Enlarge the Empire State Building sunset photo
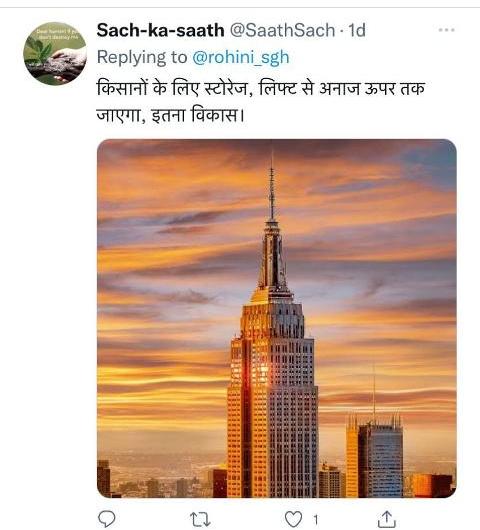This screenshot has width=480, height=530. coord(277,318)
